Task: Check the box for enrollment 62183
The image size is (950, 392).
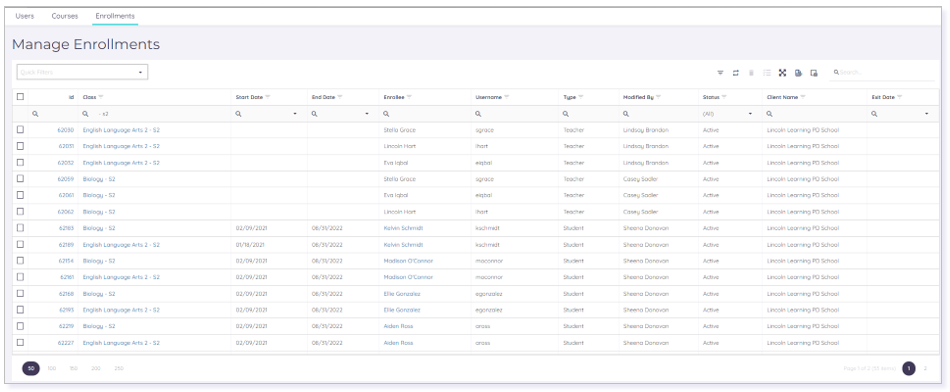Action: tap(21, 228)
